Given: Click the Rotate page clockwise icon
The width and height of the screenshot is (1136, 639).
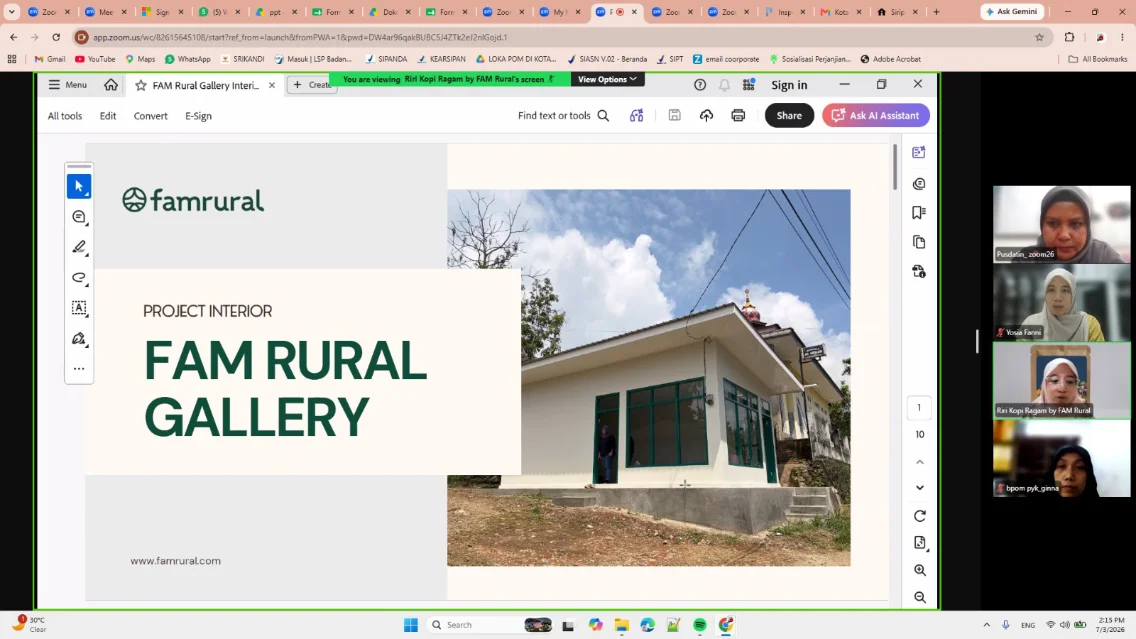Looking at the screenshot, I should coord(920,516).
